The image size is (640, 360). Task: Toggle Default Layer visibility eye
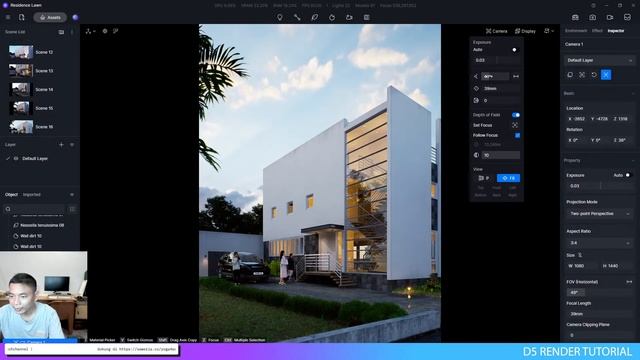16,158
